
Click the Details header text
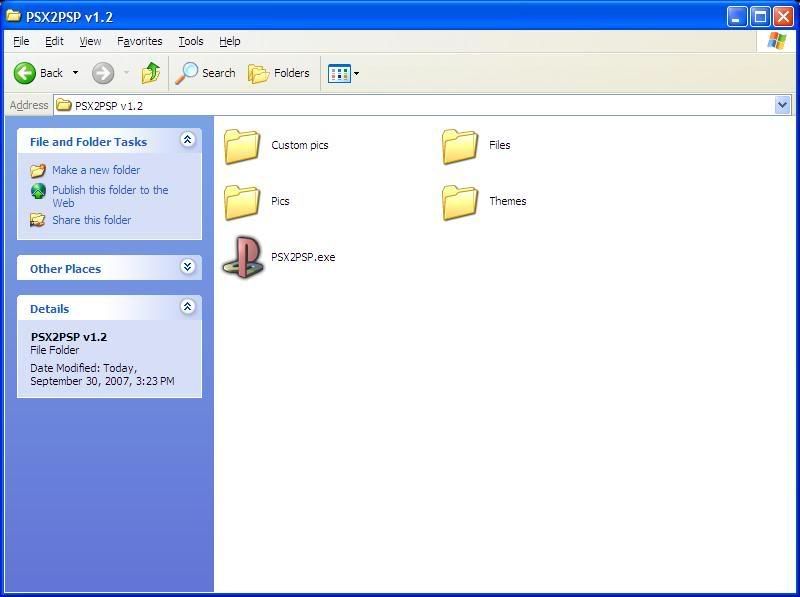(49, 309)
